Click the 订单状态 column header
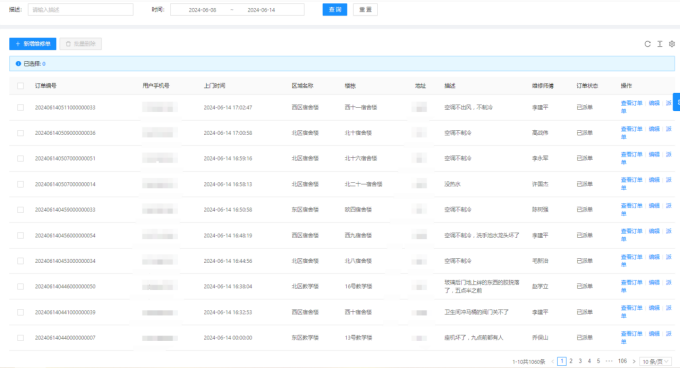 pyautogui.click(x=587, y=86)
